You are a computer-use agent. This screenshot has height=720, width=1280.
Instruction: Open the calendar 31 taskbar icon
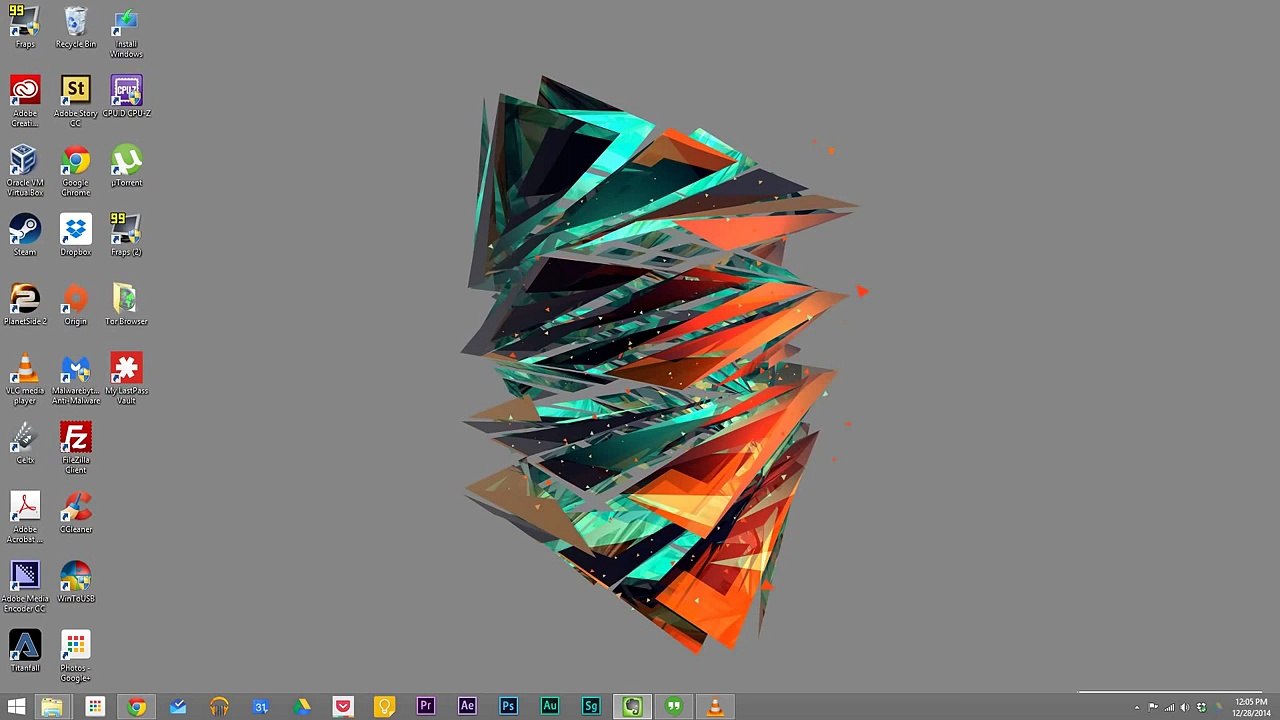[260, 707]
